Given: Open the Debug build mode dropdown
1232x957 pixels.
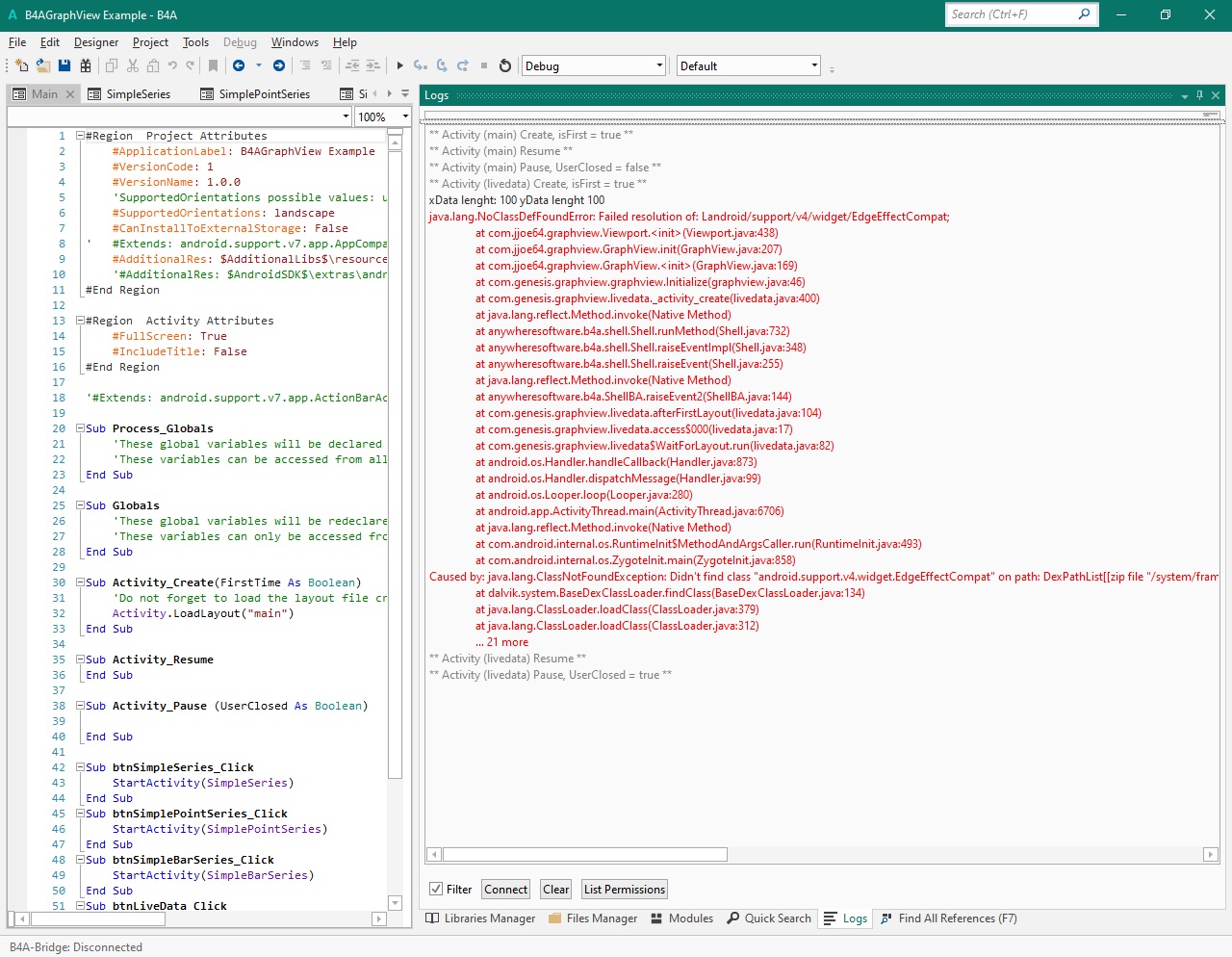Looking at the screenshot, I should [x=594, y=65].
